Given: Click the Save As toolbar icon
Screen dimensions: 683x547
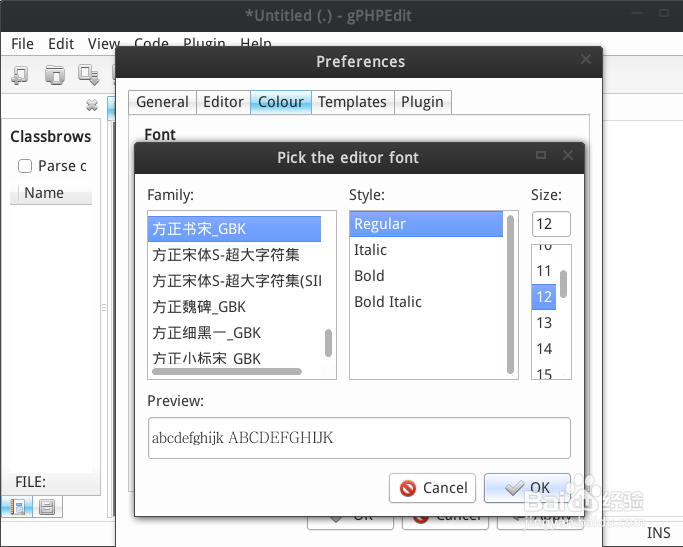Looking at the screenshot, I should click(89, 74).
